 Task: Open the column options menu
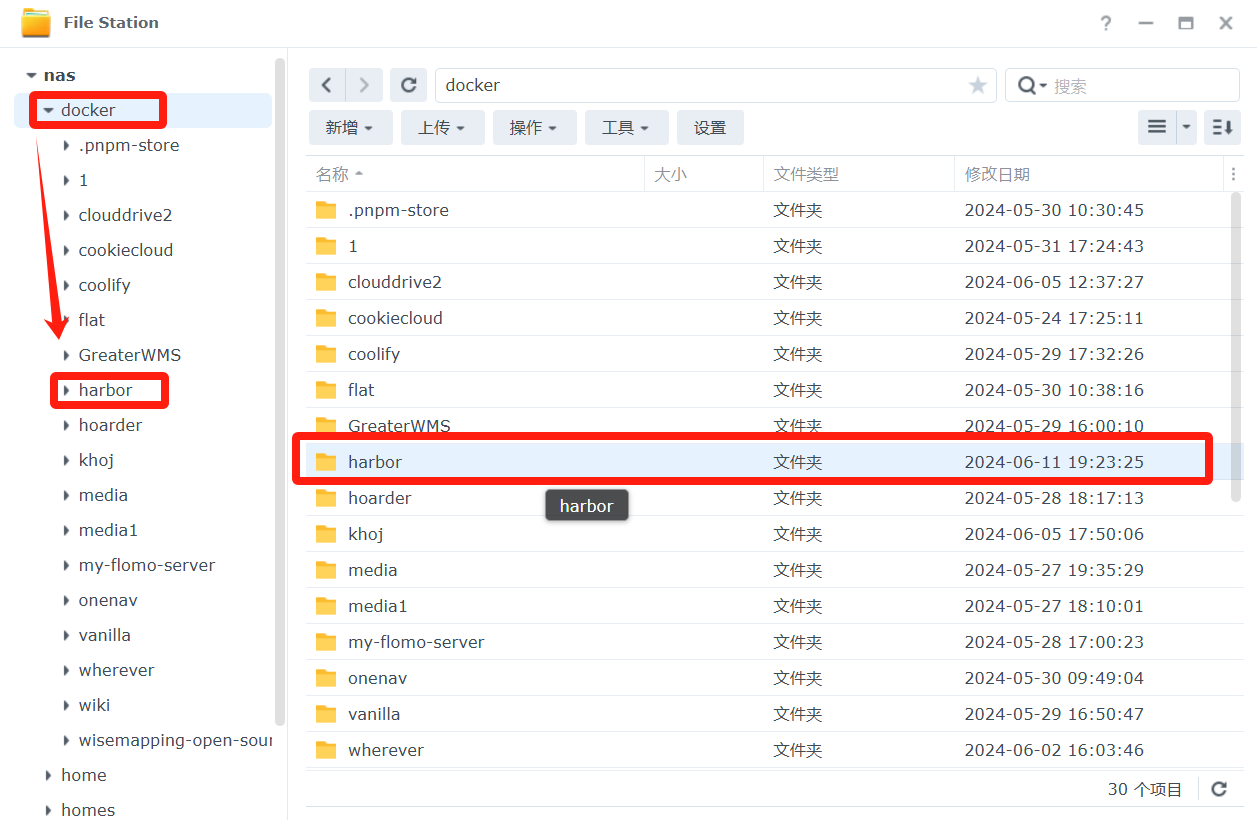1233,174
